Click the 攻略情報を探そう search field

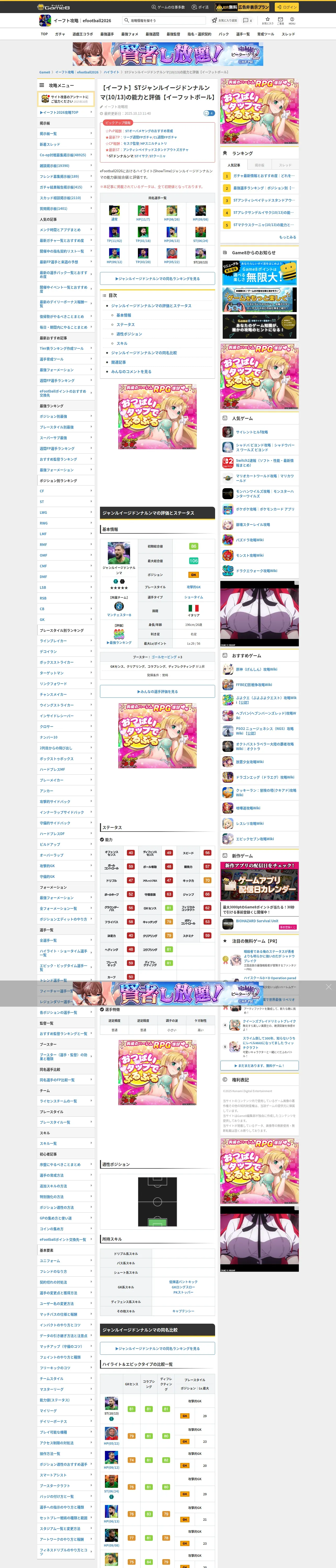(164, 21)
